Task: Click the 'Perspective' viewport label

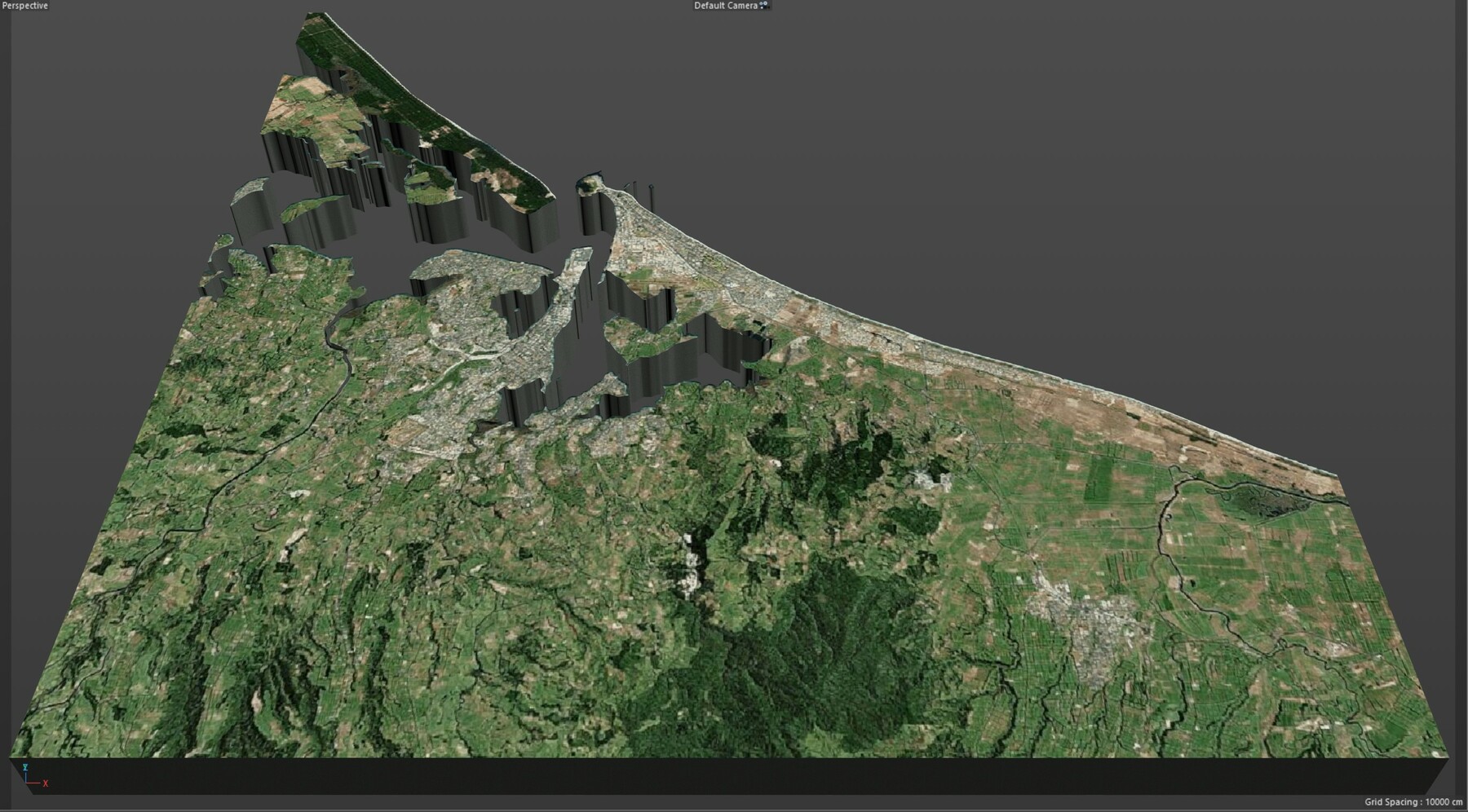Action: click(25, 6)
